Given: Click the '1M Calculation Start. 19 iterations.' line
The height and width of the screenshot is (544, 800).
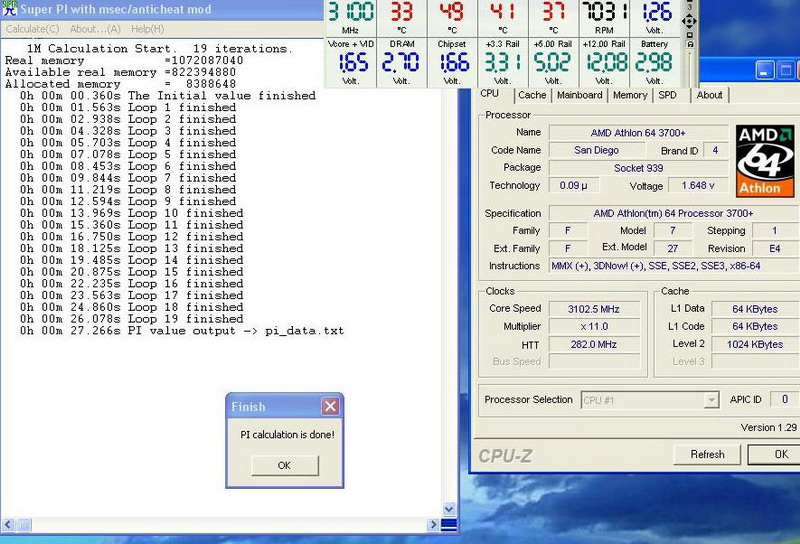Looking at the screenshot, I should [x=160, y=49].
